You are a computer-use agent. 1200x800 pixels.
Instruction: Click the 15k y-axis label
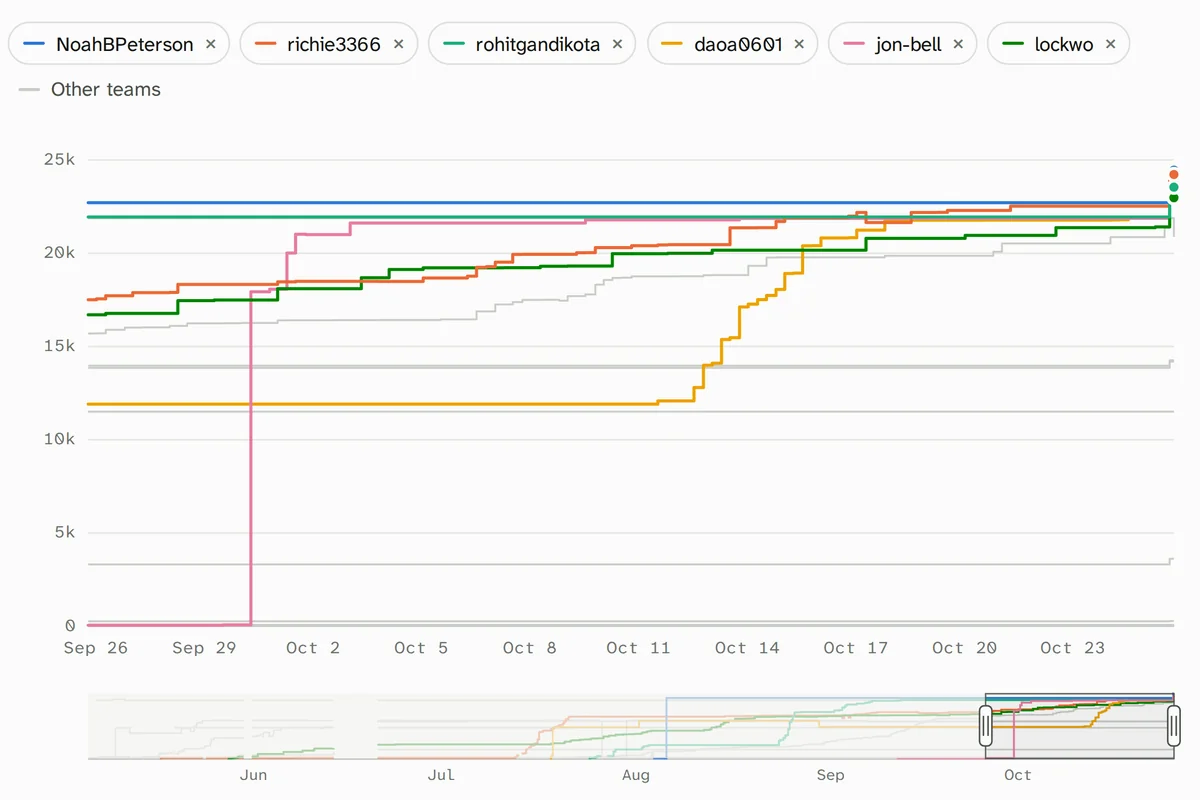point(58,346)
